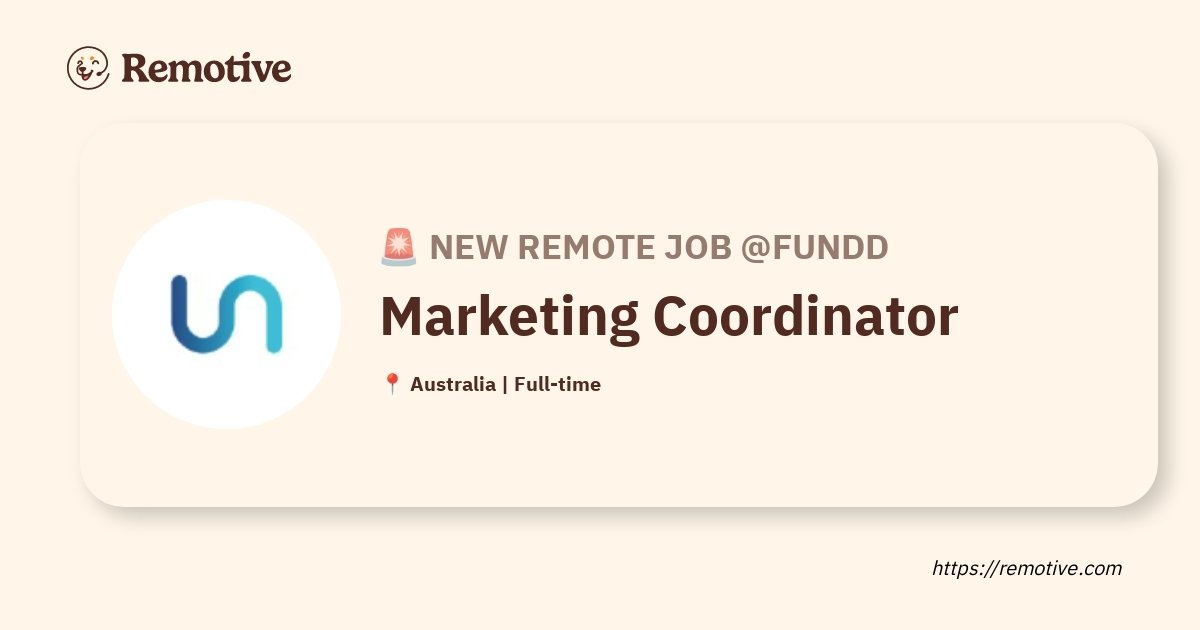This screenshot has height=630, width=1200.
Task: Click the Remotive wordmark text
Action: pyautogui.click(x=207, y=68)
